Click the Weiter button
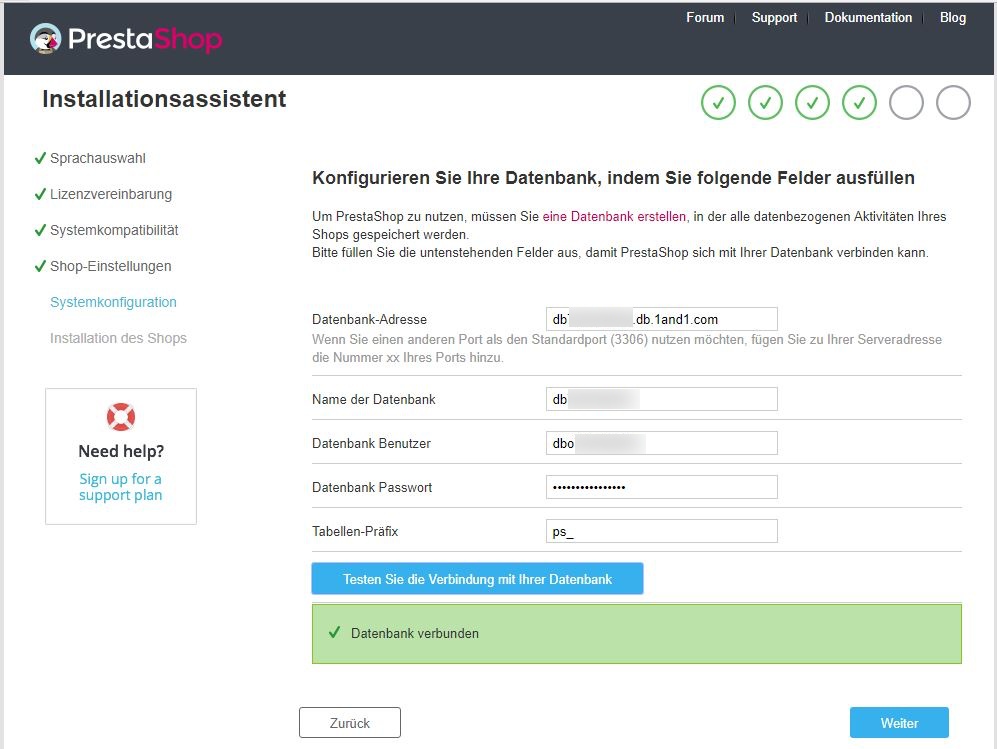The width and height of the screenshot is (997, 749). (x=899, y=723)
